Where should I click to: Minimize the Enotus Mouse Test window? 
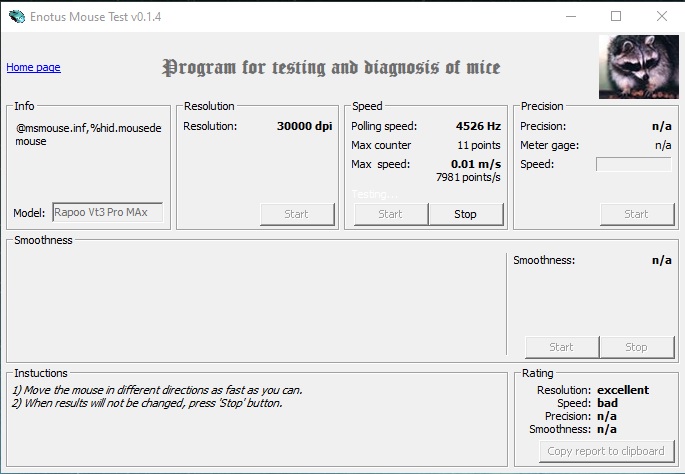tap(571, 17)
